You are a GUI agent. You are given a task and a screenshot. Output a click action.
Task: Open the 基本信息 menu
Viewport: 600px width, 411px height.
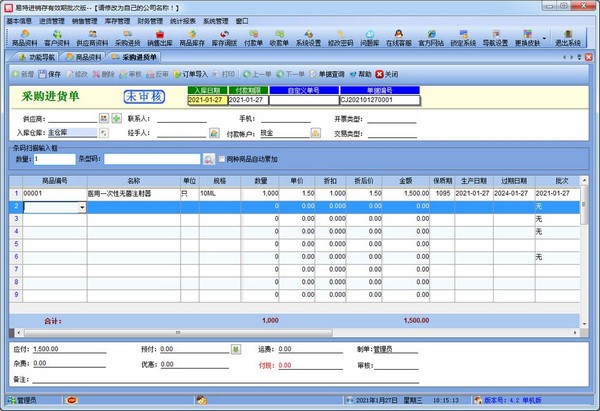[x=19, y=21]
